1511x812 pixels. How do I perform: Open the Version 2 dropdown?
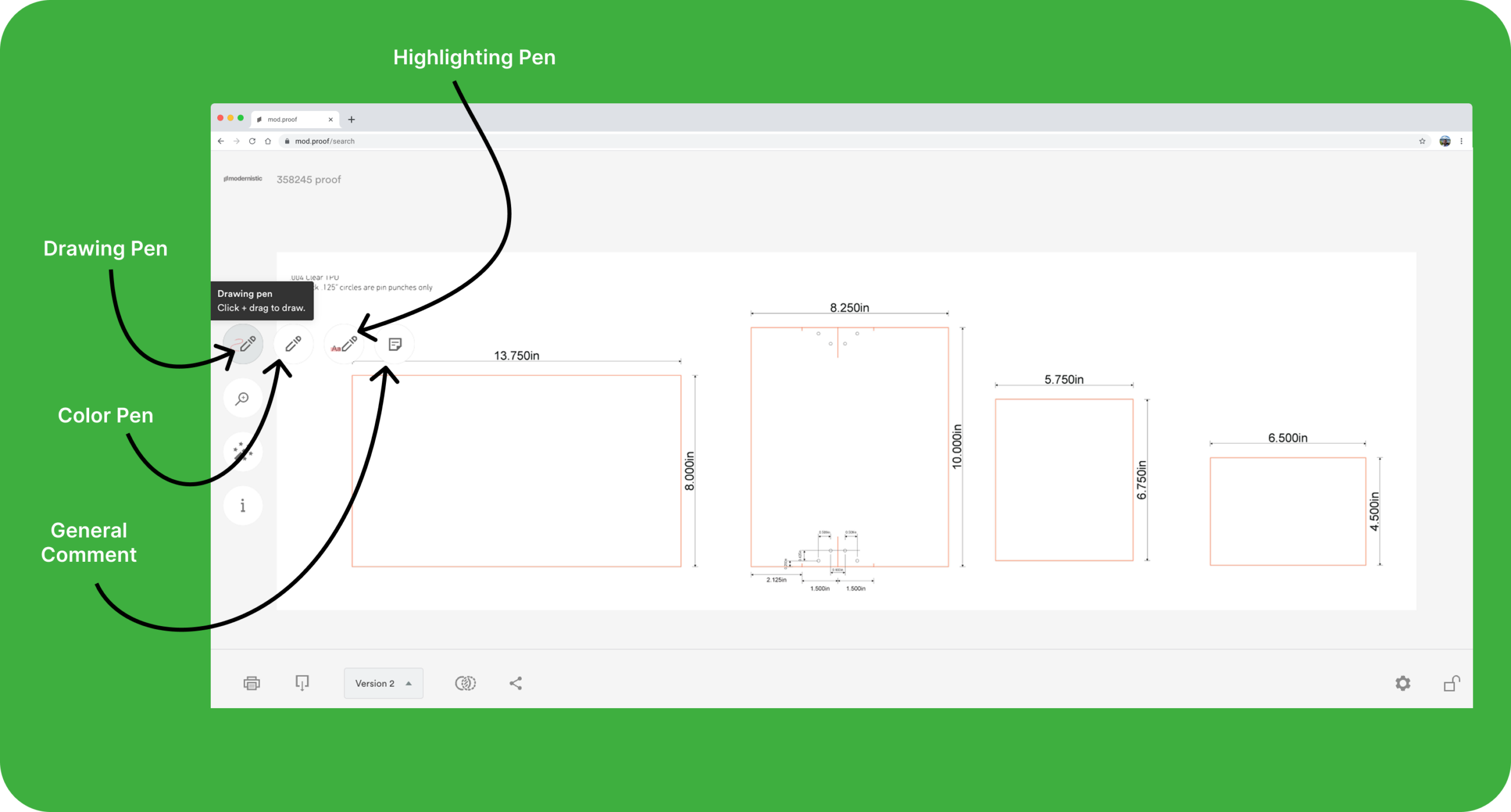(x=384, y=683)
